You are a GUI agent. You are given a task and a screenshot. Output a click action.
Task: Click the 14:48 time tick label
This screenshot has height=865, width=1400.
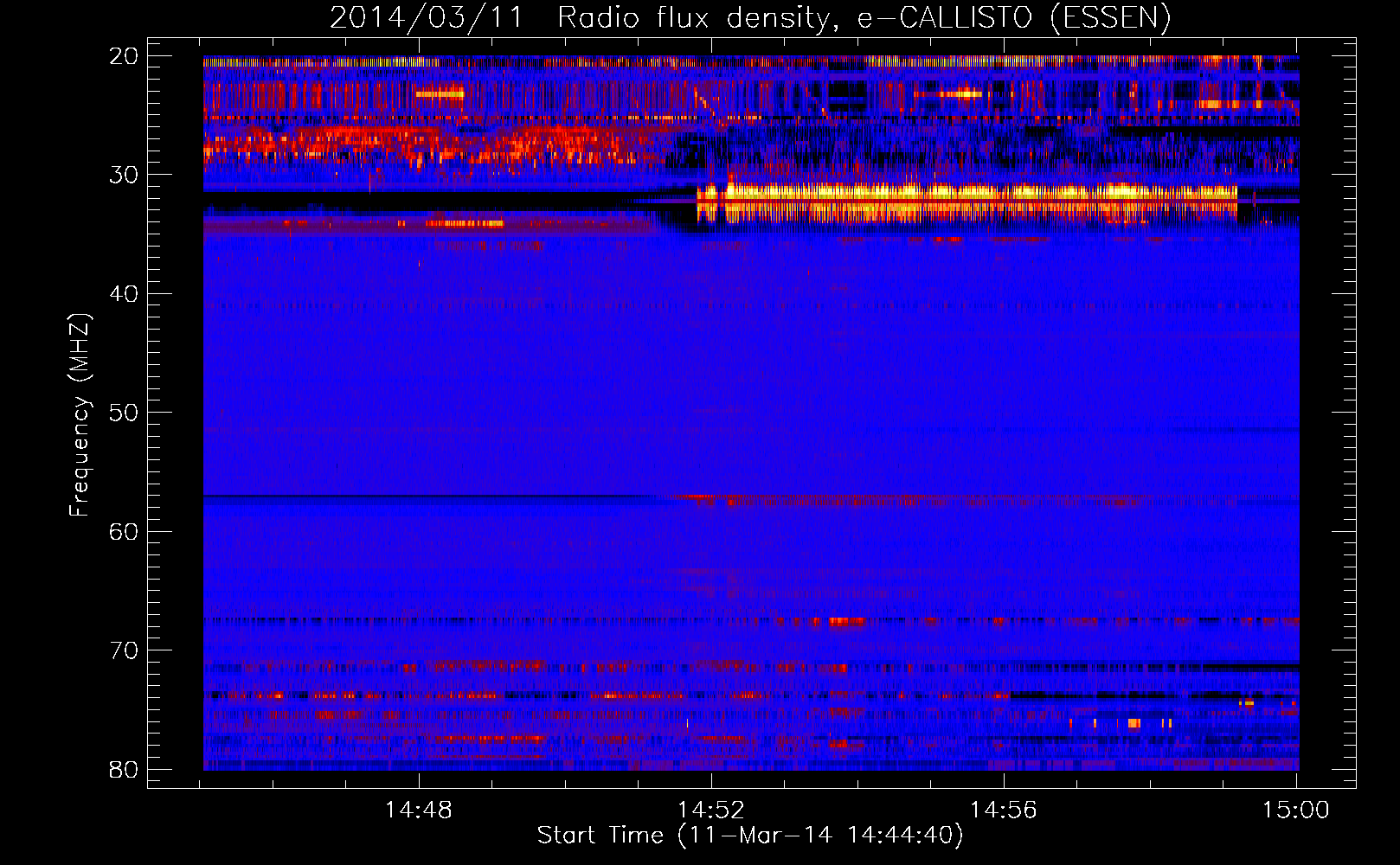[x=419, y=811]
